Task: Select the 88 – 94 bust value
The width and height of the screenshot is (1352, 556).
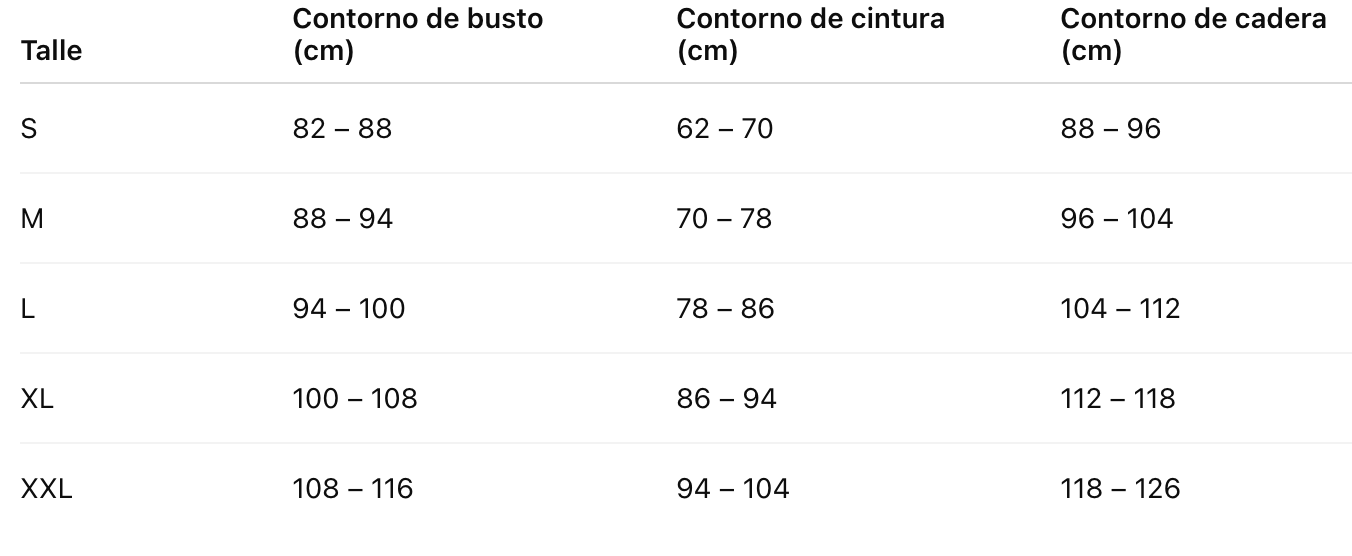Action: (342, 219)
